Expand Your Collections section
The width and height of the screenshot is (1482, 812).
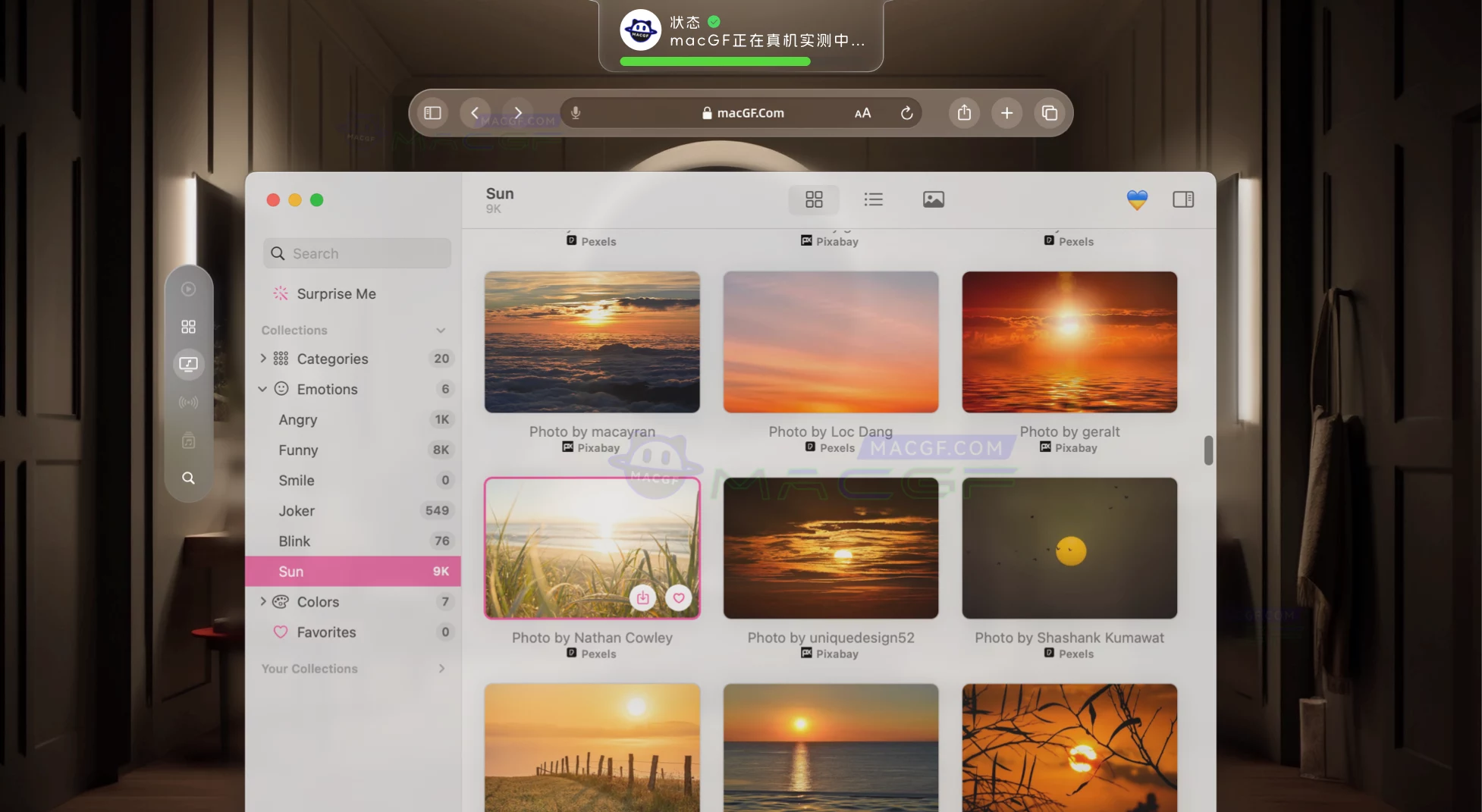[442, 668]
